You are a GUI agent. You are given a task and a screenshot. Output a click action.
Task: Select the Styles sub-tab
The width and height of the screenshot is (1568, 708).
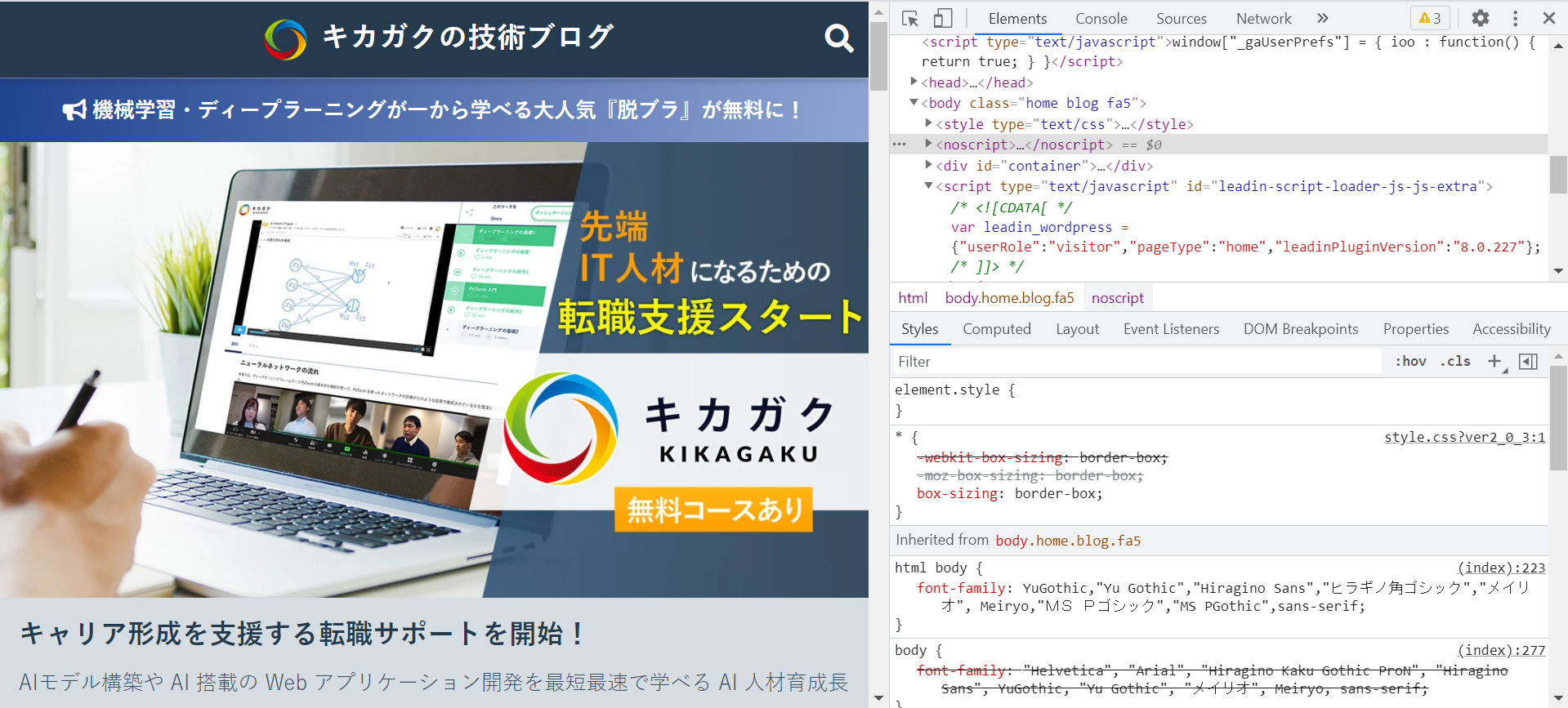(x=919, y=329)
